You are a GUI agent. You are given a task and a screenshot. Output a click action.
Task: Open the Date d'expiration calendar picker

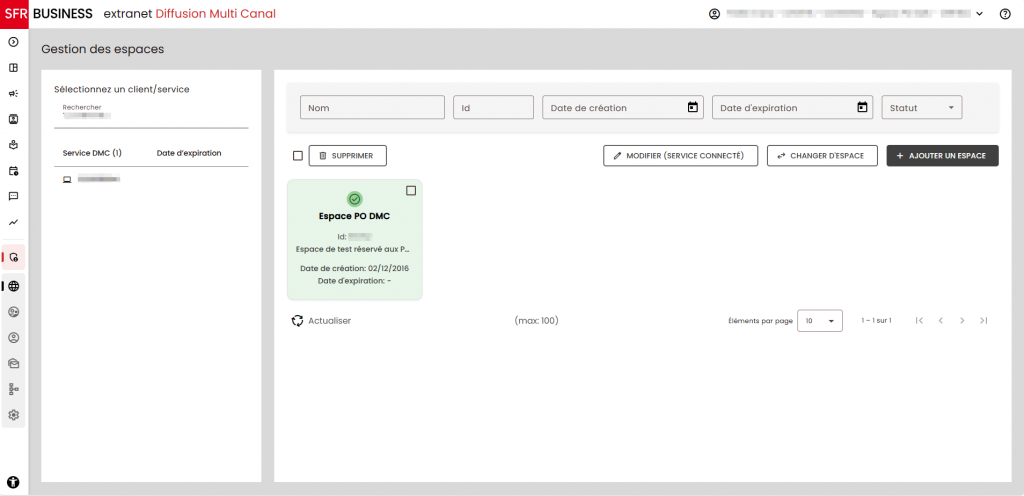click(862, 108)
